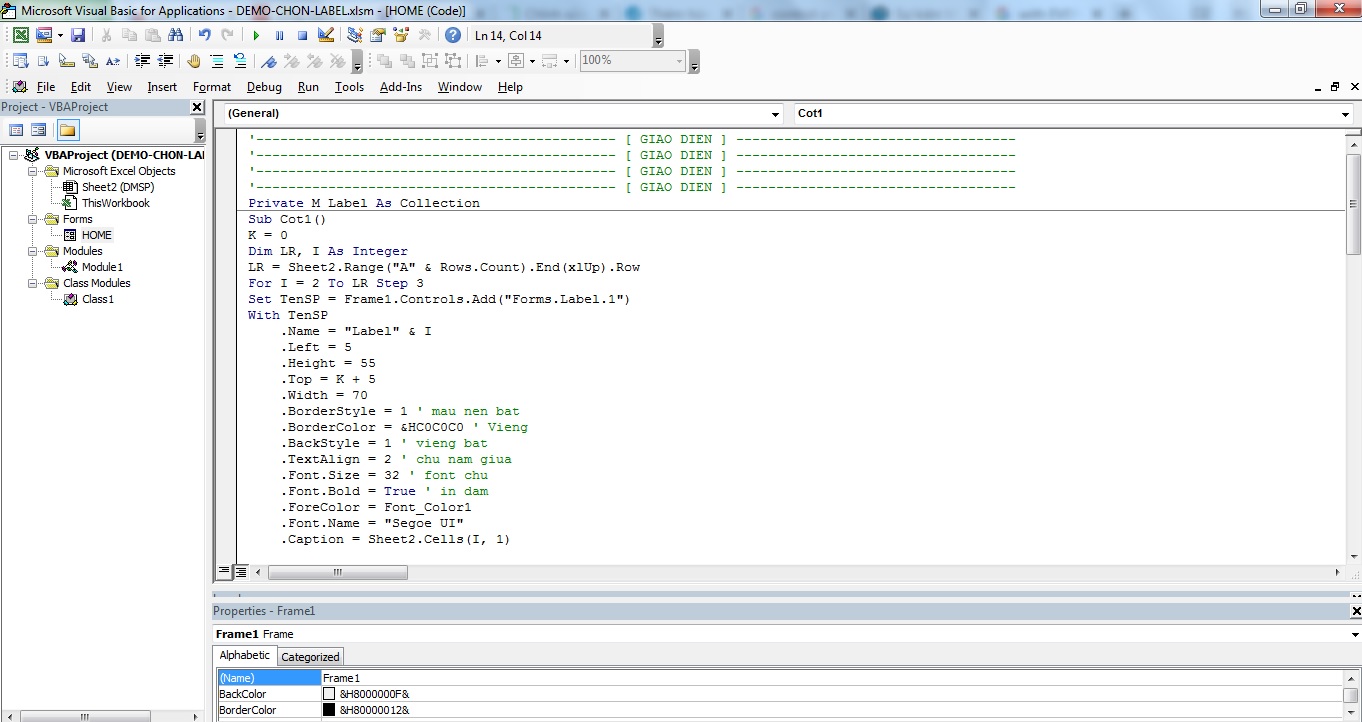Screen dimensions: 1362x722
Task: Click the List Constants icon
Action: 43,61
